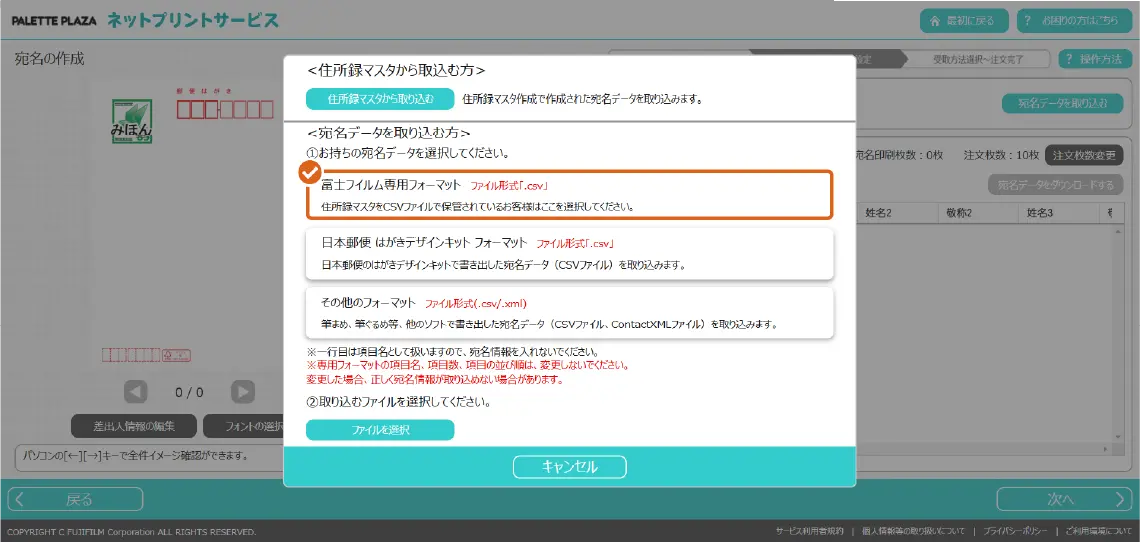The height and width of the screenshot is (542, 1140).
Task: Click 次へ button at bottom right
Action: pos(1064,499)
